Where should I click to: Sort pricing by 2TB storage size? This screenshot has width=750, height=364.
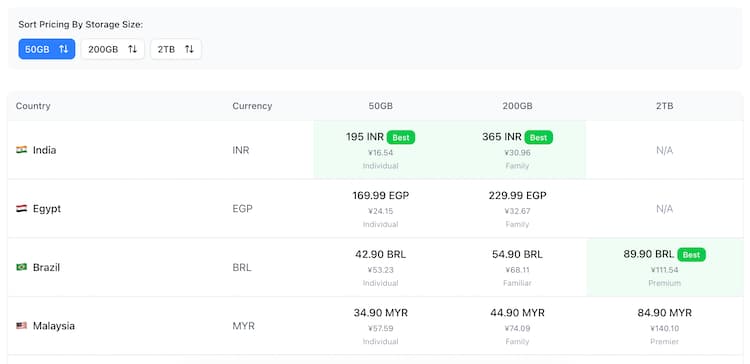pos(176,49)
